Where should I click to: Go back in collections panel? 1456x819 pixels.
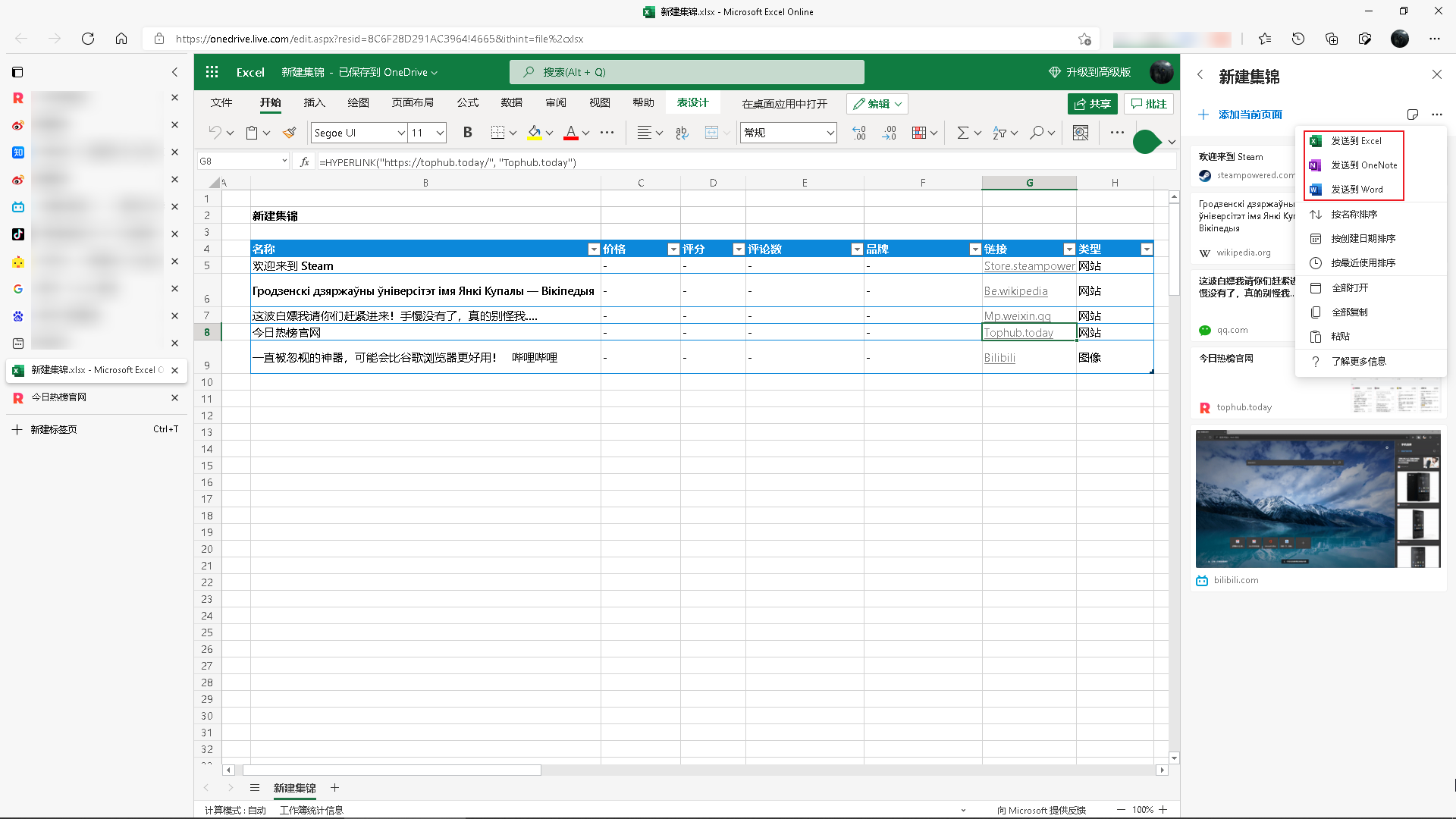pyautogui.click(x=1200, y=75)
